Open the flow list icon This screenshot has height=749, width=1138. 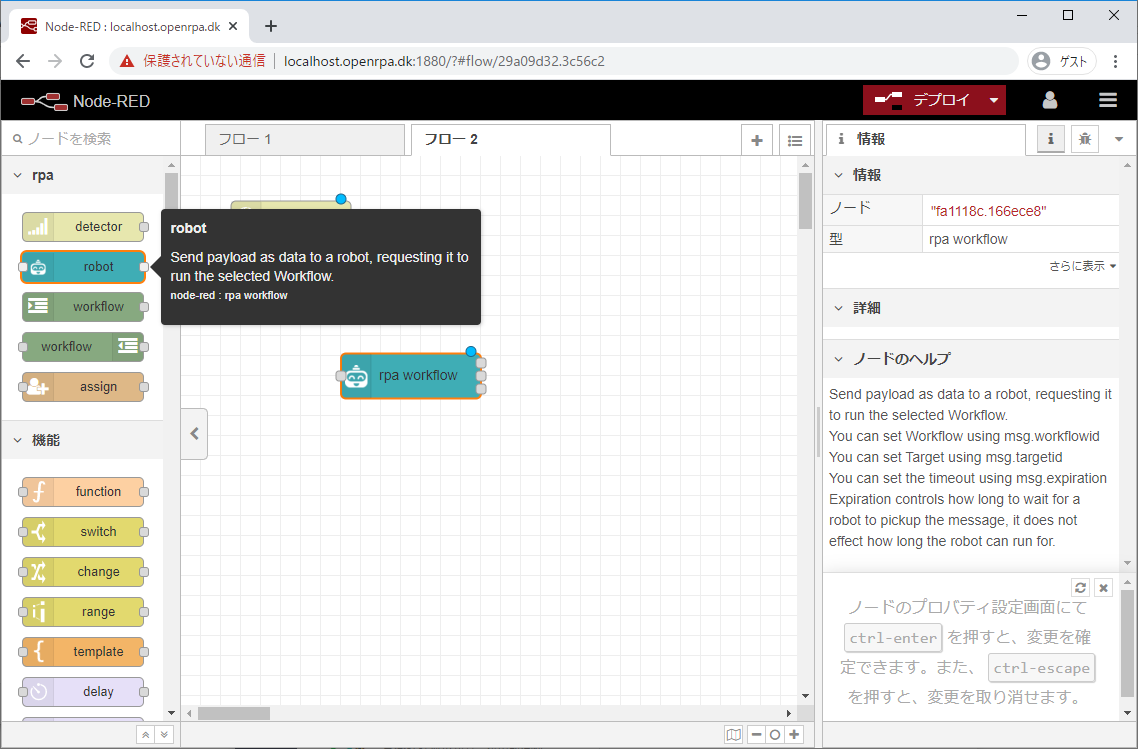point(795,141)
